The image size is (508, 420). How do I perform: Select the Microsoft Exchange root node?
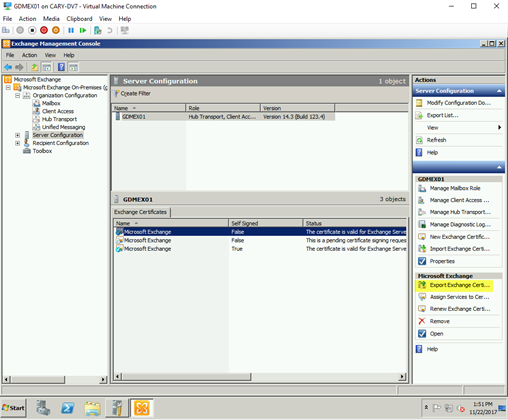37,79
